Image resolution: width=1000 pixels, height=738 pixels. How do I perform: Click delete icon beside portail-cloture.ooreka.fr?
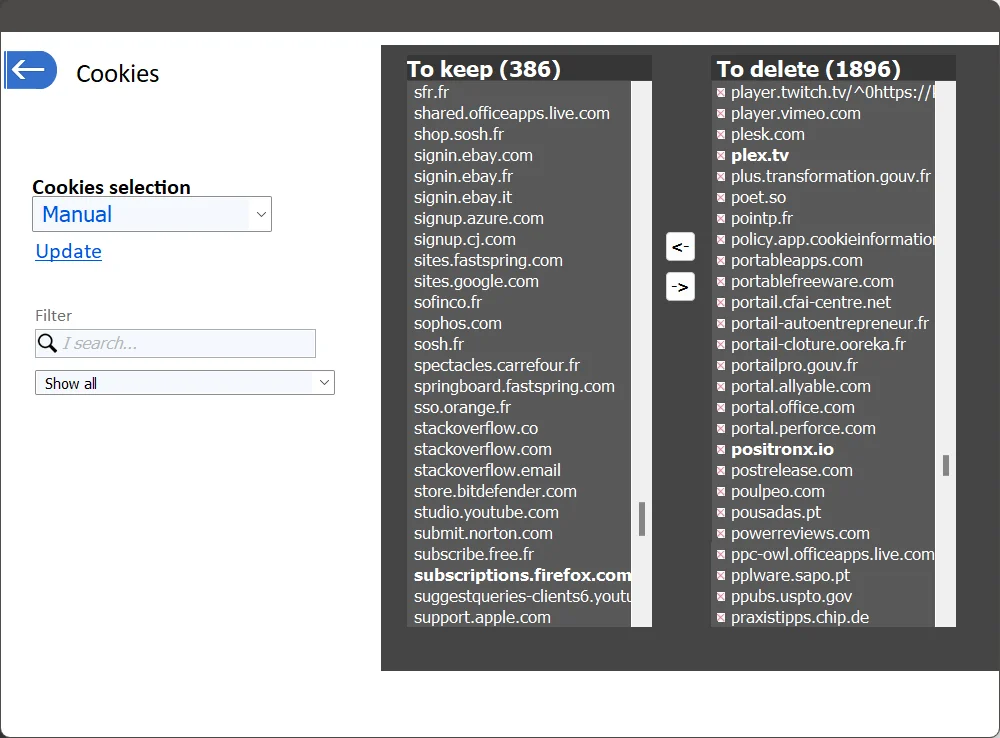point(721,345)
